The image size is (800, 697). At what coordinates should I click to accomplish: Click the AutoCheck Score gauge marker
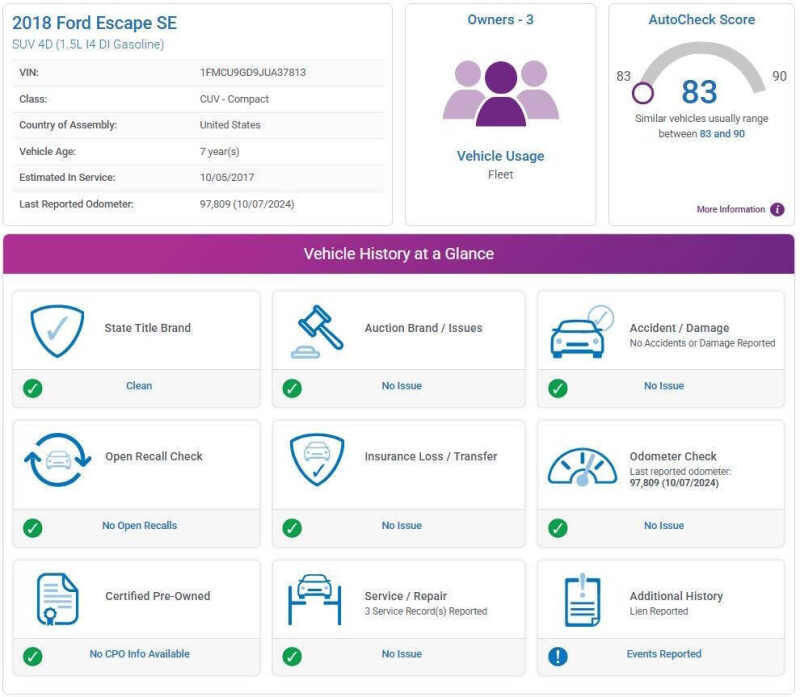(x=642, y=93)
